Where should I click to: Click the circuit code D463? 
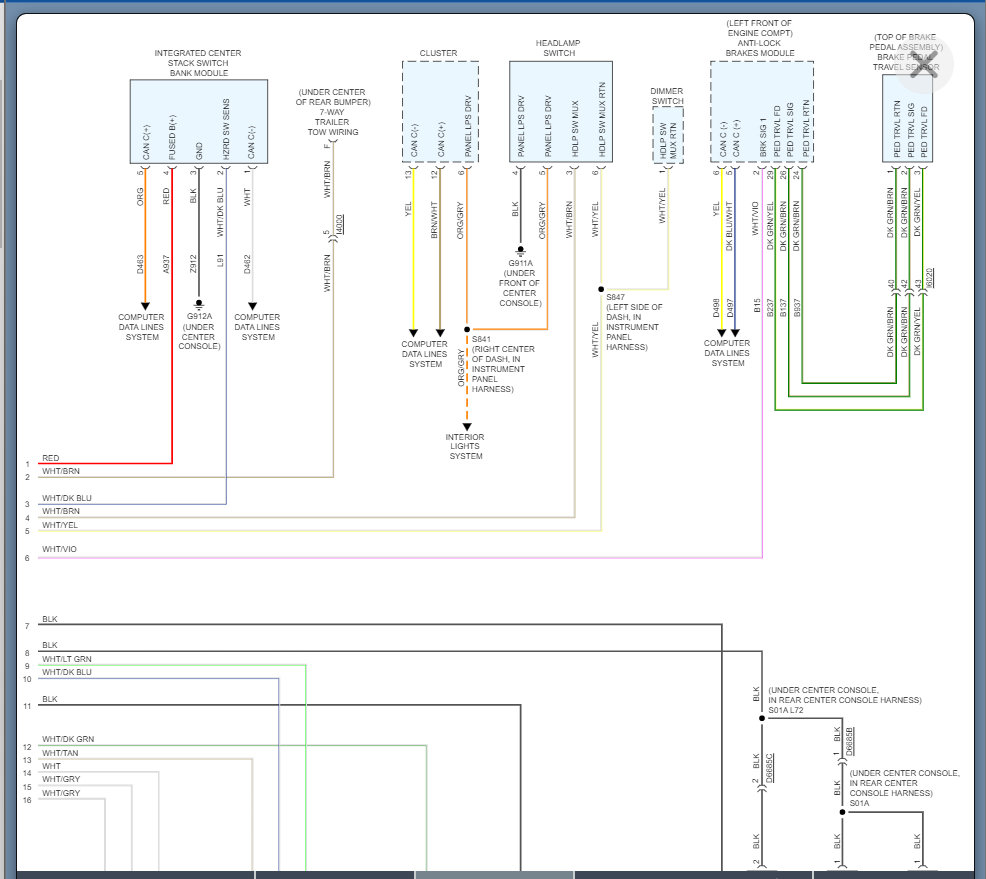(x=140, y=264)
